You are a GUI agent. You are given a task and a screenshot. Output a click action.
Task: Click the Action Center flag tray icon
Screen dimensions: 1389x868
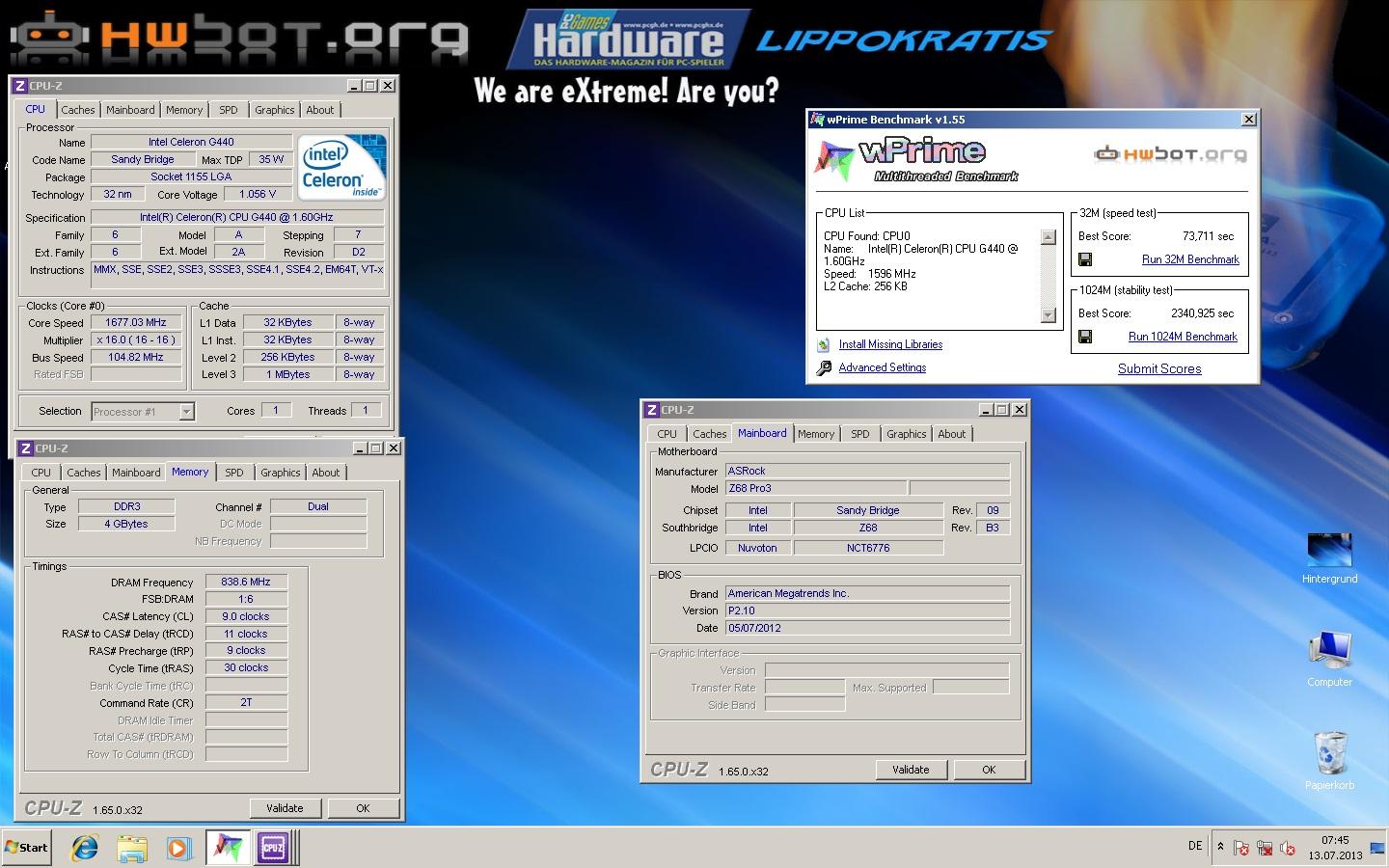pos(1241,848)
